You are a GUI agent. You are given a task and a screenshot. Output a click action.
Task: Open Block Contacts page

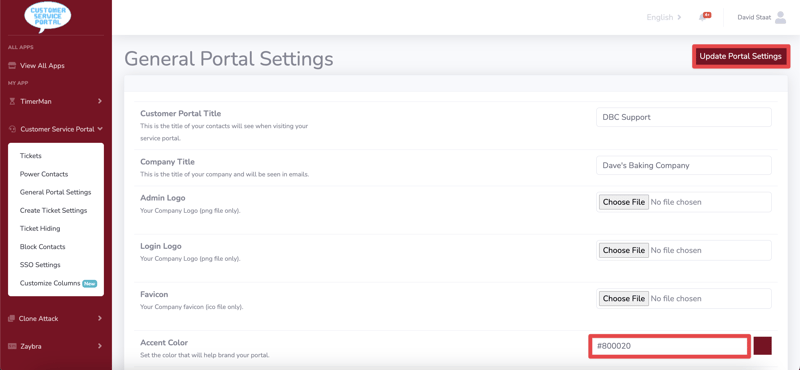point(42,246)
